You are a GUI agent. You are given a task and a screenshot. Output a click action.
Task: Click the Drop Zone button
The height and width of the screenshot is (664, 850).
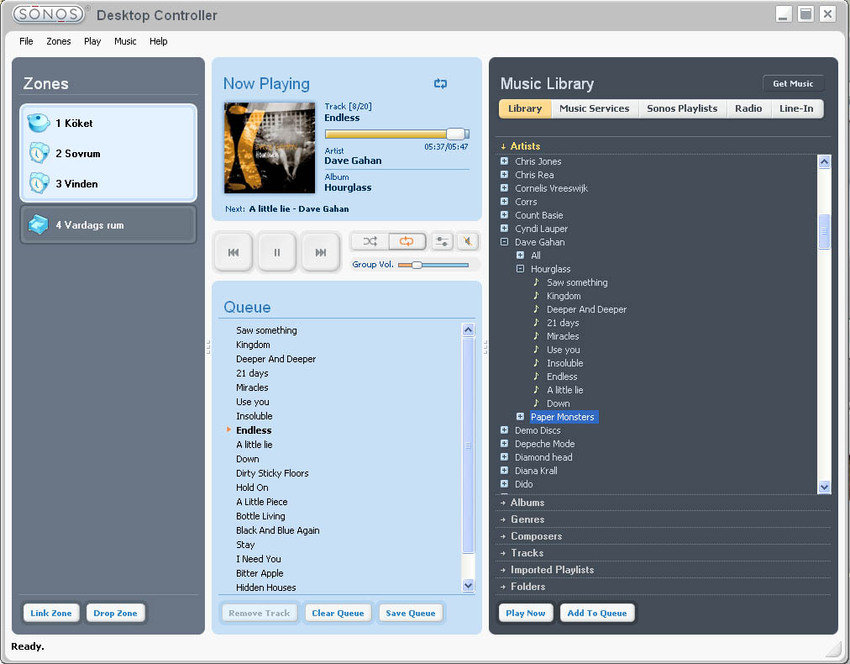coord(115,613)
